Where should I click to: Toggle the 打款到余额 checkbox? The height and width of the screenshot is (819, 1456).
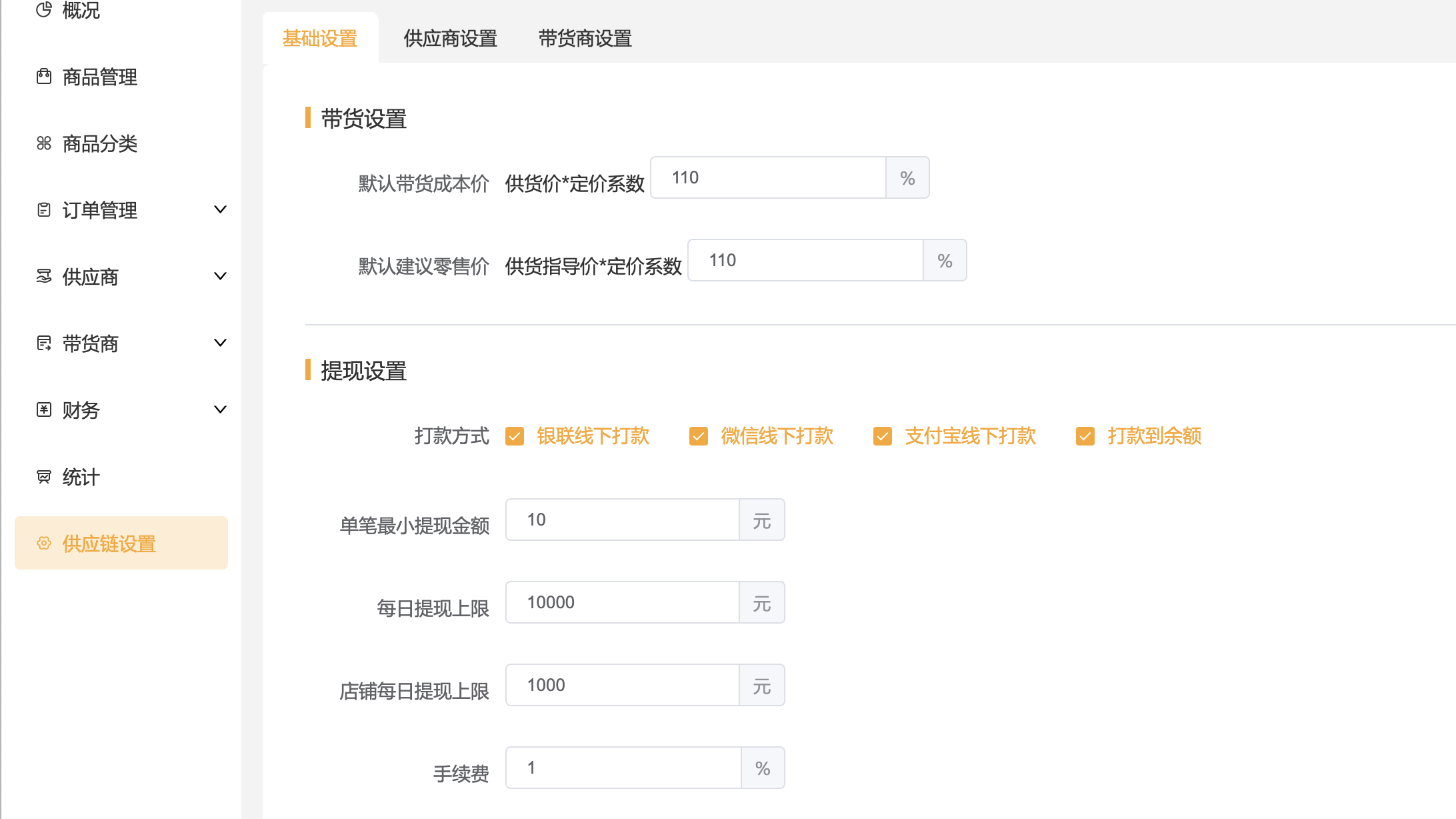(x=1085, y=436)
